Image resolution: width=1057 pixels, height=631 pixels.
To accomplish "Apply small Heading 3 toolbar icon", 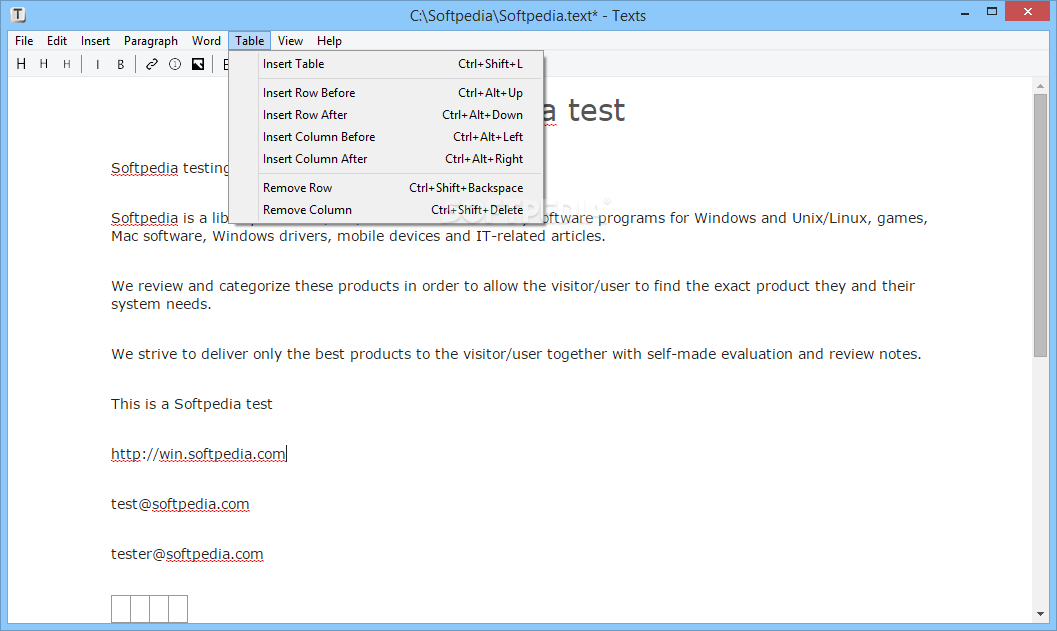I will pos(66,64).
